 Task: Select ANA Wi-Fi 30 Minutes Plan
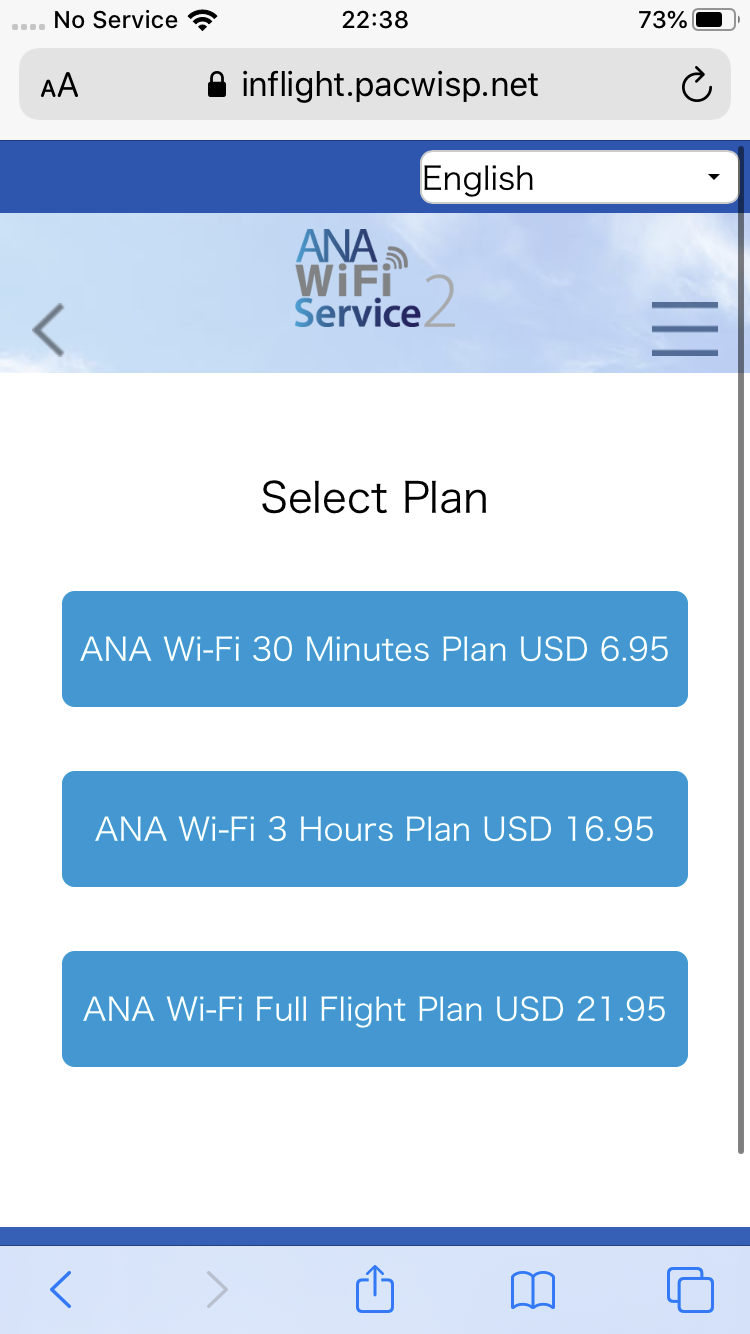tap(375, 649)
